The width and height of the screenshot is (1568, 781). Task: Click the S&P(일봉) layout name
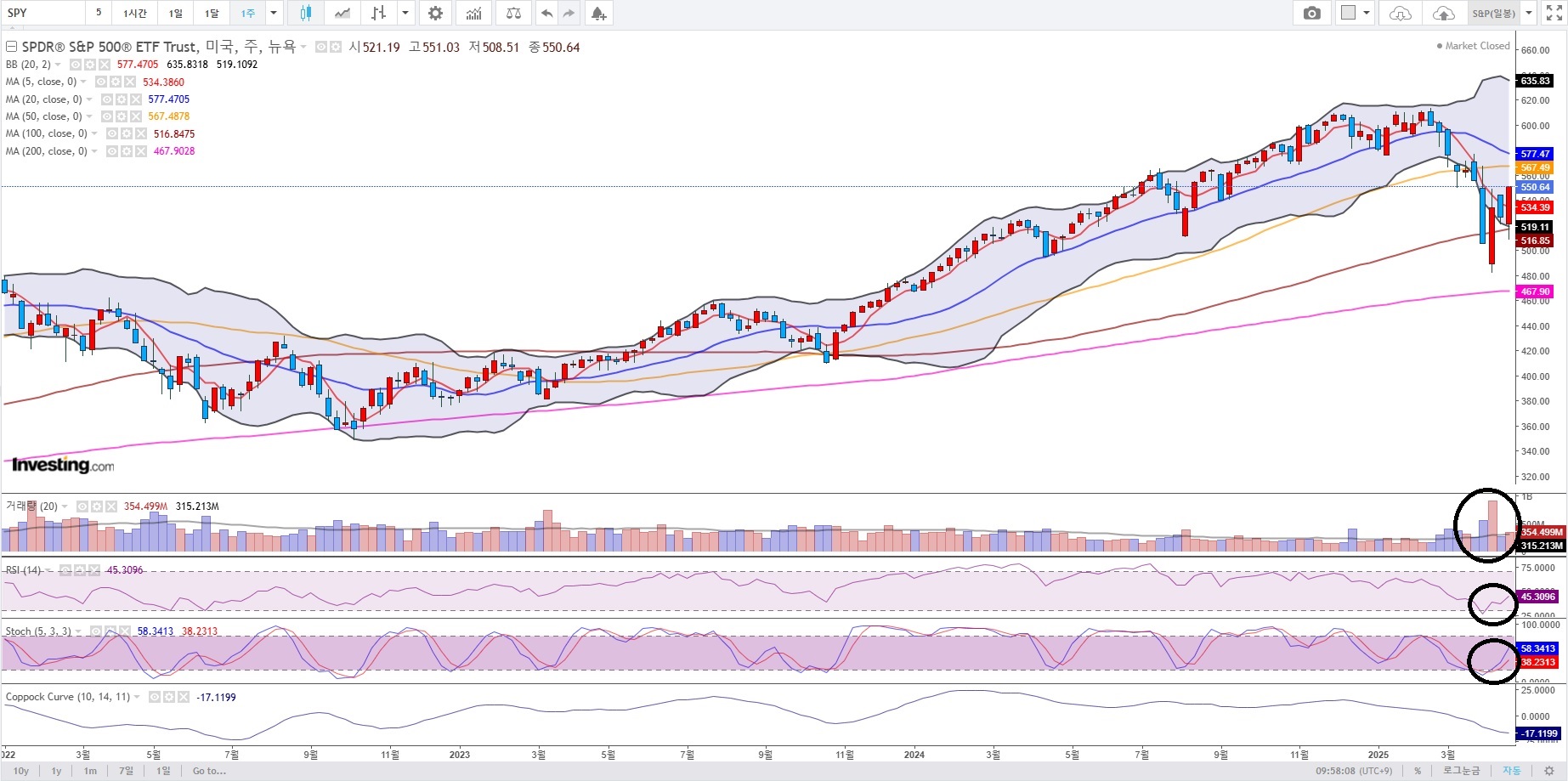click(1494, 13)
